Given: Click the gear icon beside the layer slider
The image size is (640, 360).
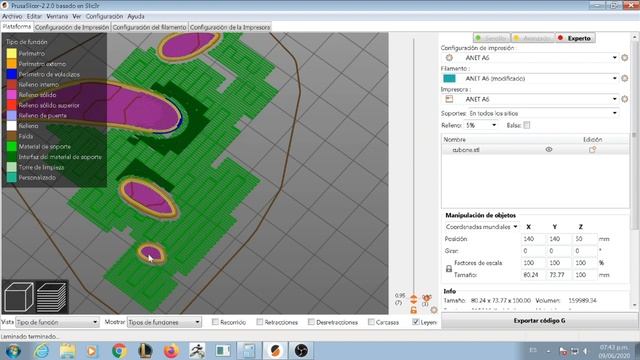Looking at the screenshot, I should (433, 310).
